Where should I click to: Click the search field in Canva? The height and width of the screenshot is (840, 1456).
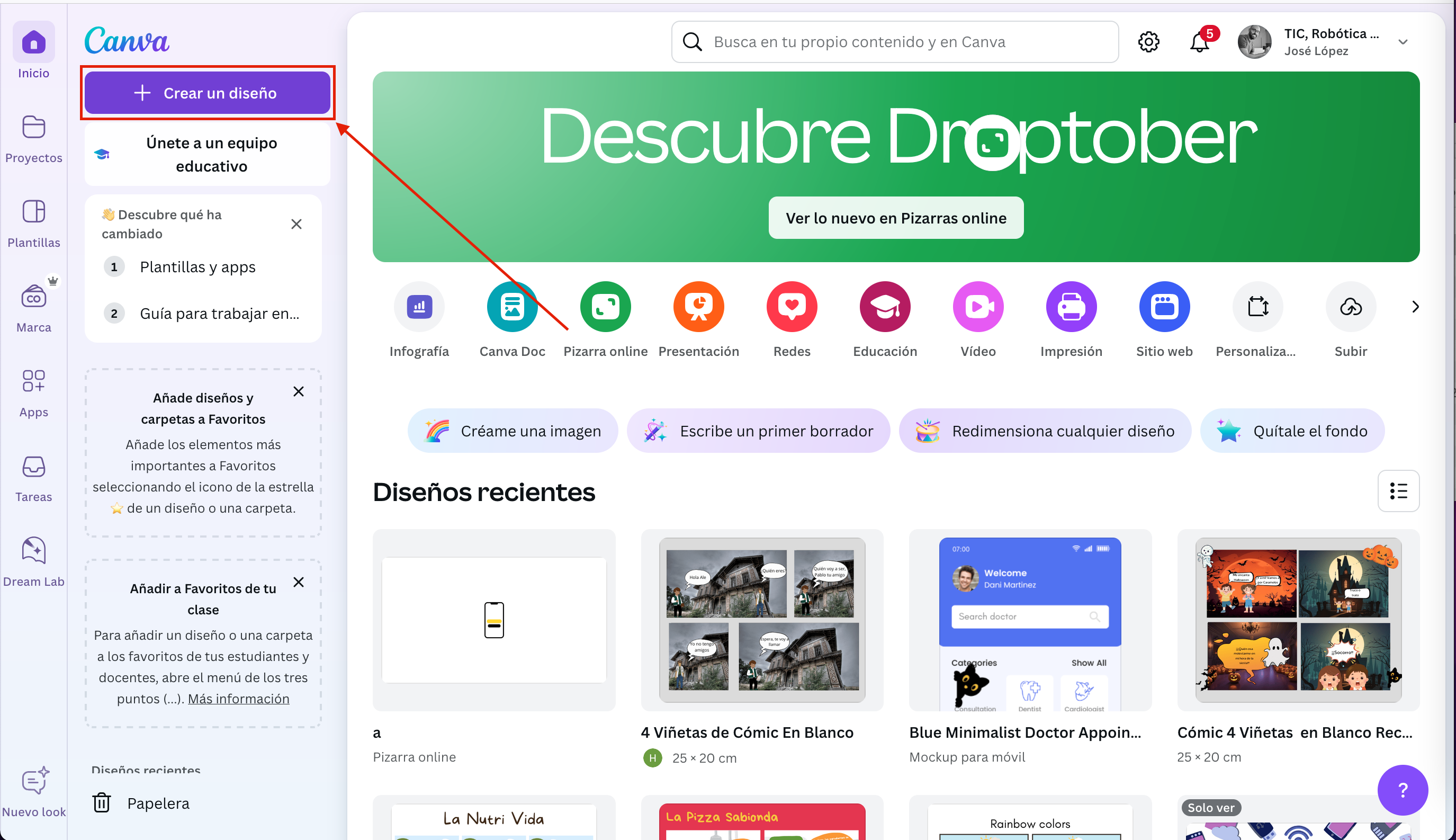pyautogui.click(x=894, y=42)
